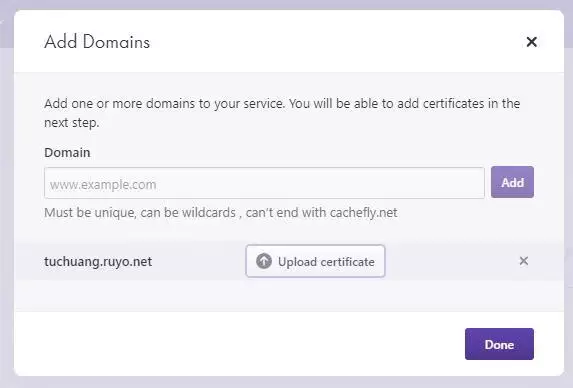Click the words 'next step' in description
Viewport: 573px width, 388px height.
[x=72, y=123]
